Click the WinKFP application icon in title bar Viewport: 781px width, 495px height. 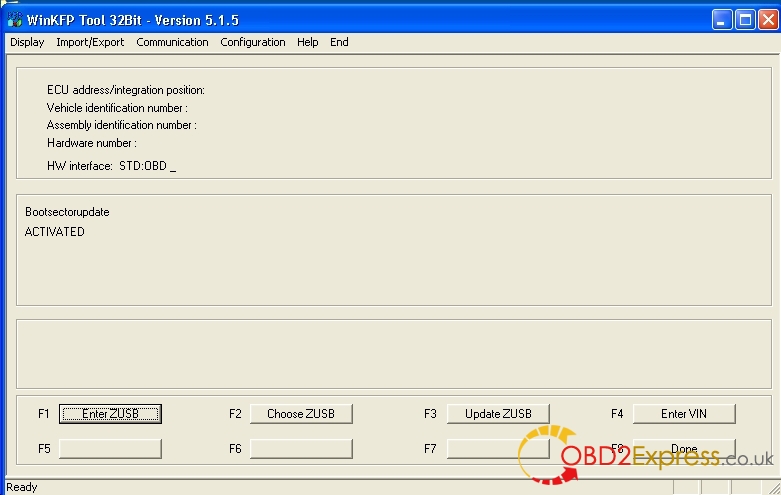(14, 20)
